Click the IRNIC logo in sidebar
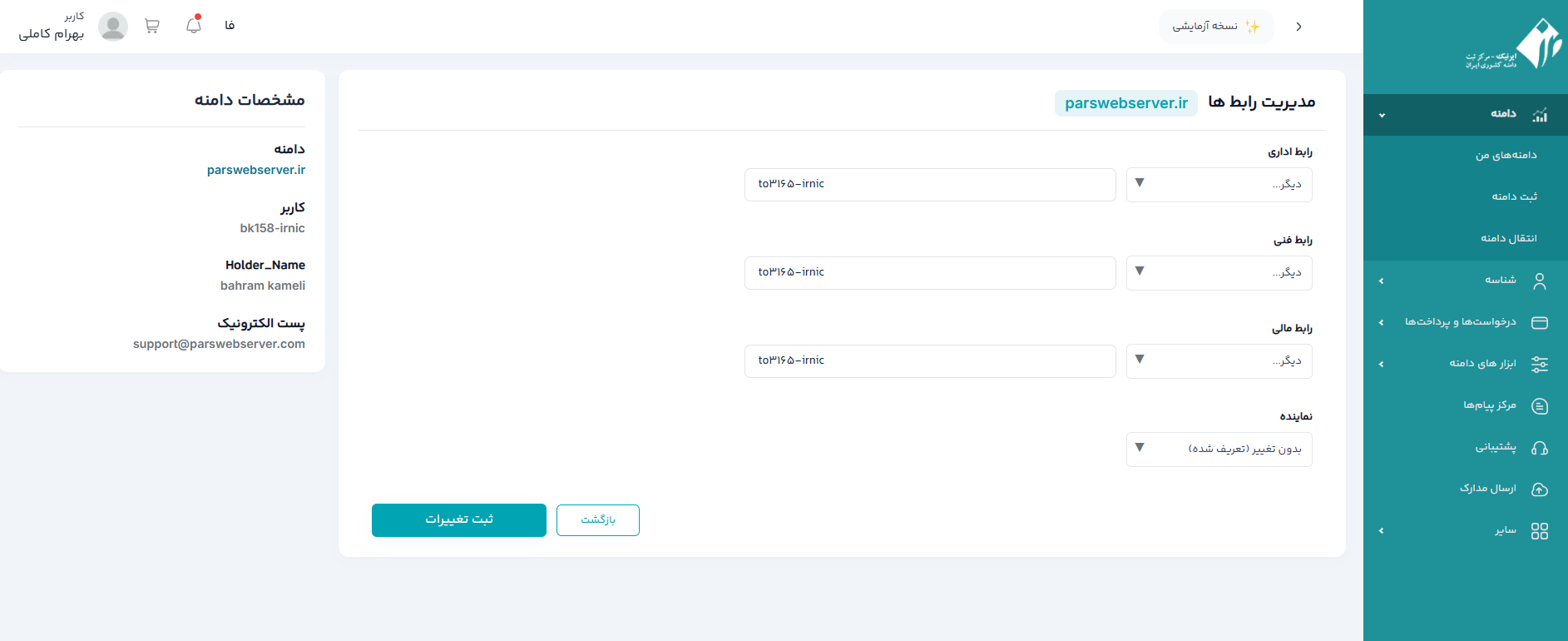The height and width of the screenshot is (641, 1568). tap(1515, 46)
